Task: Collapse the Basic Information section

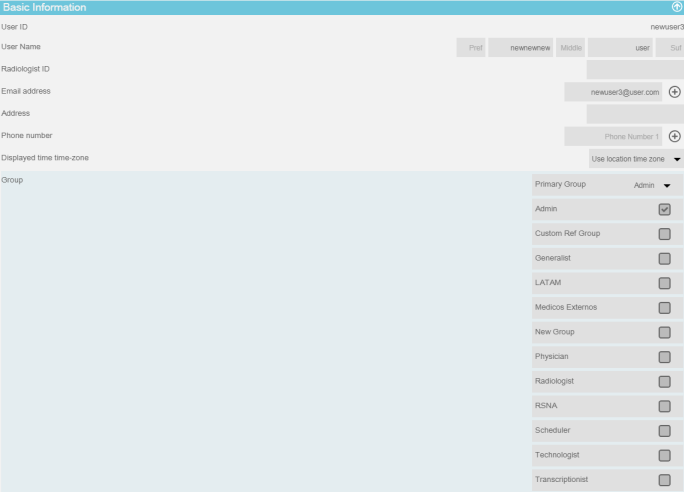Action: 676,7
